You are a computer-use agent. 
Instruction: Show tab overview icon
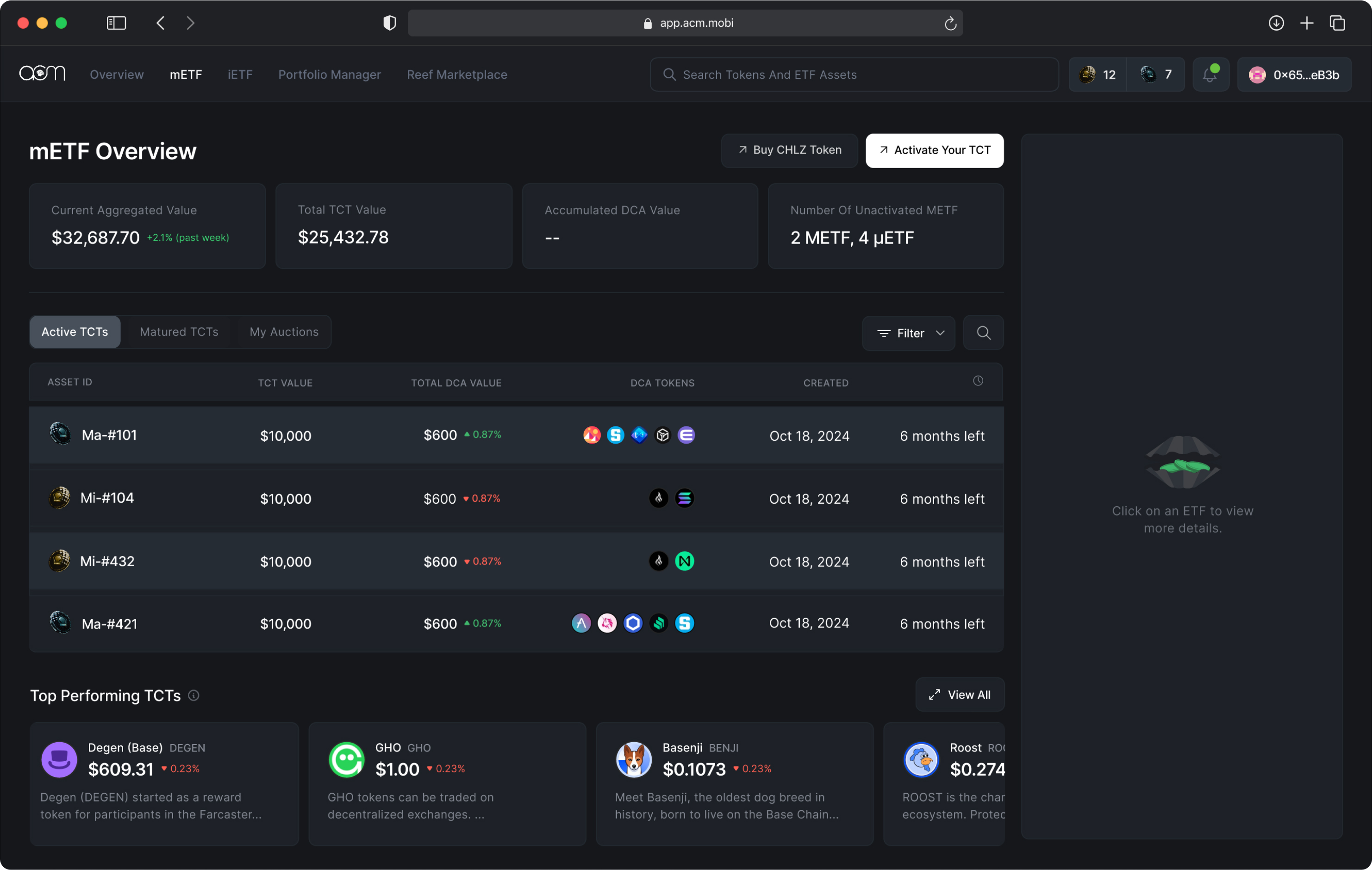tap(1337, 23)
